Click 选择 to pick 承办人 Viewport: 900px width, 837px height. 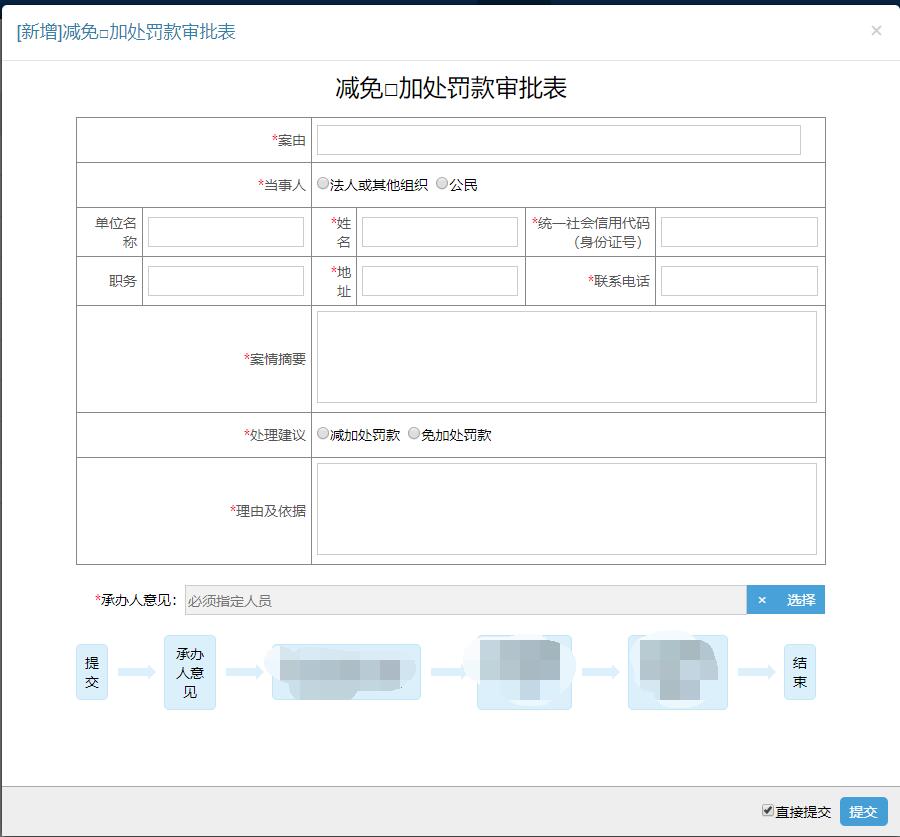(801, 600)
